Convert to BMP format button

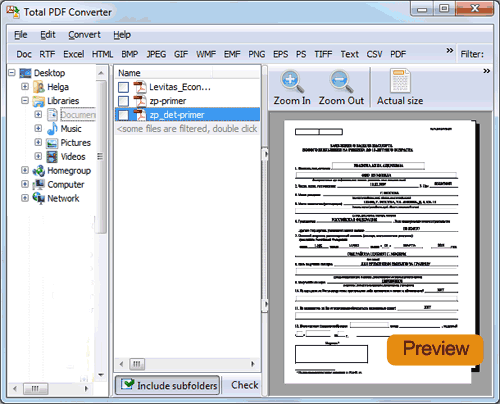point(130,54)
